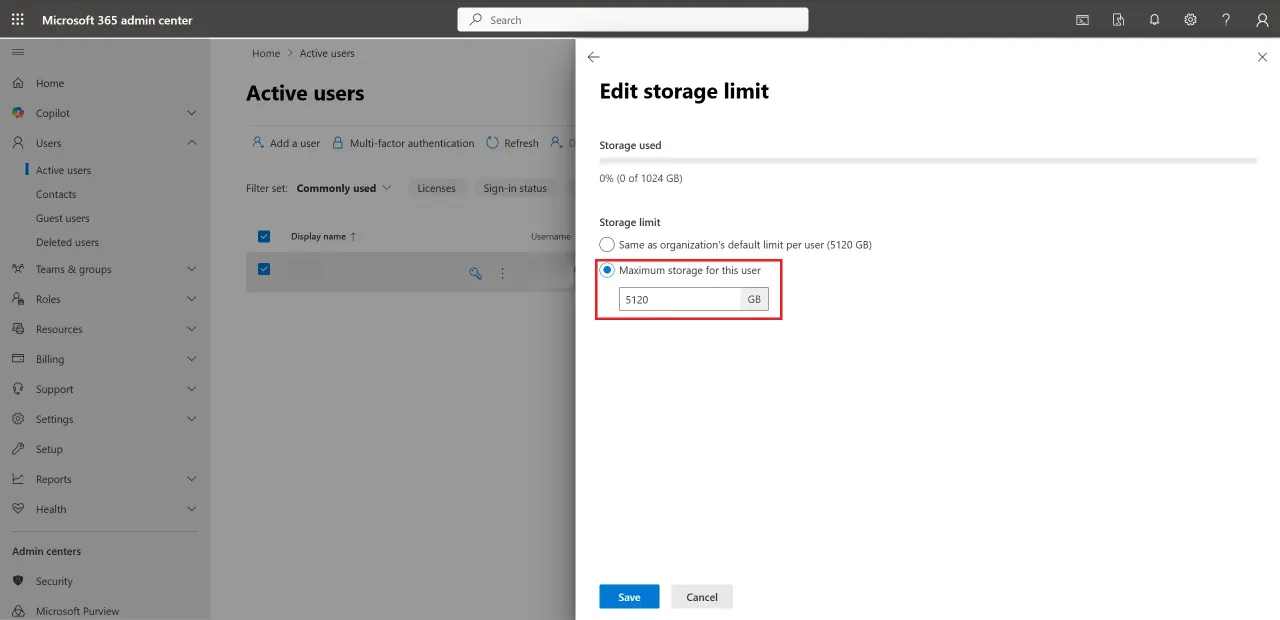
Task: Uncheck the selected user row checkbox
Action: tap(264, 268)
